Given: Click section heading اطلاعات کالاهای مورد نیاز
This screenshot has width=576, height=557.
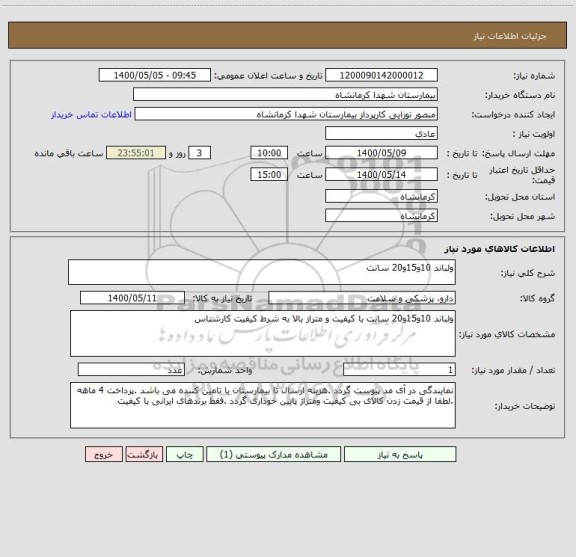Looking at the screenshot, I should tap(500, 249).
